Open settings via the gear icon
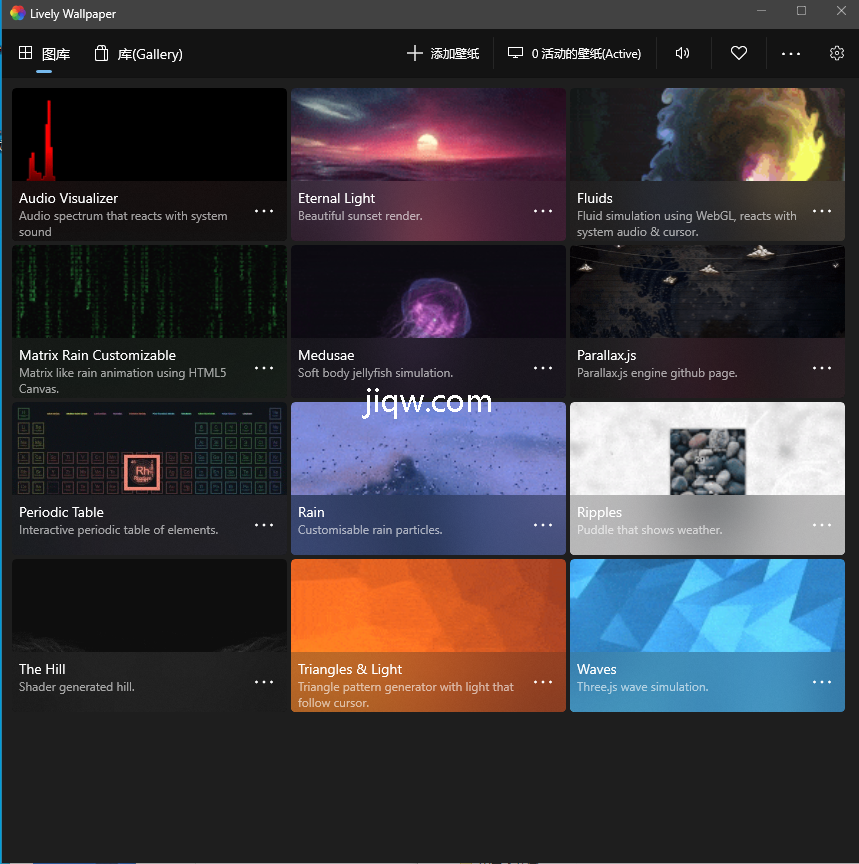 [836, 53]
